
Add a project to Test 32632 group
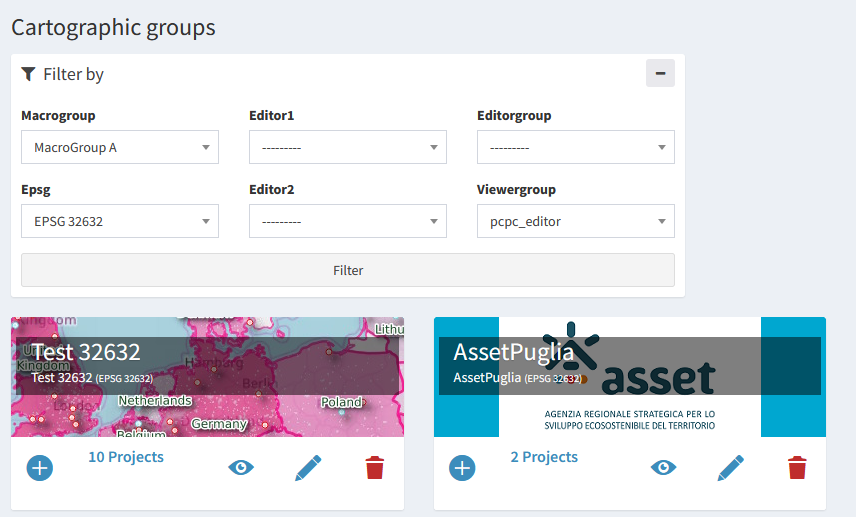40,468
